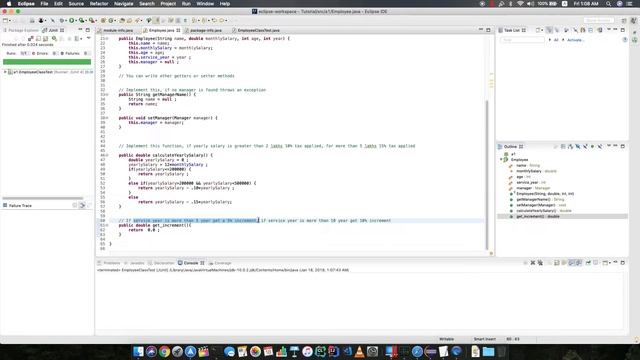The height and width of the screenshot is (360, 640).
Task: Click the Filter Stack Trace icon in Failure Trace
Action: [82, 205]
